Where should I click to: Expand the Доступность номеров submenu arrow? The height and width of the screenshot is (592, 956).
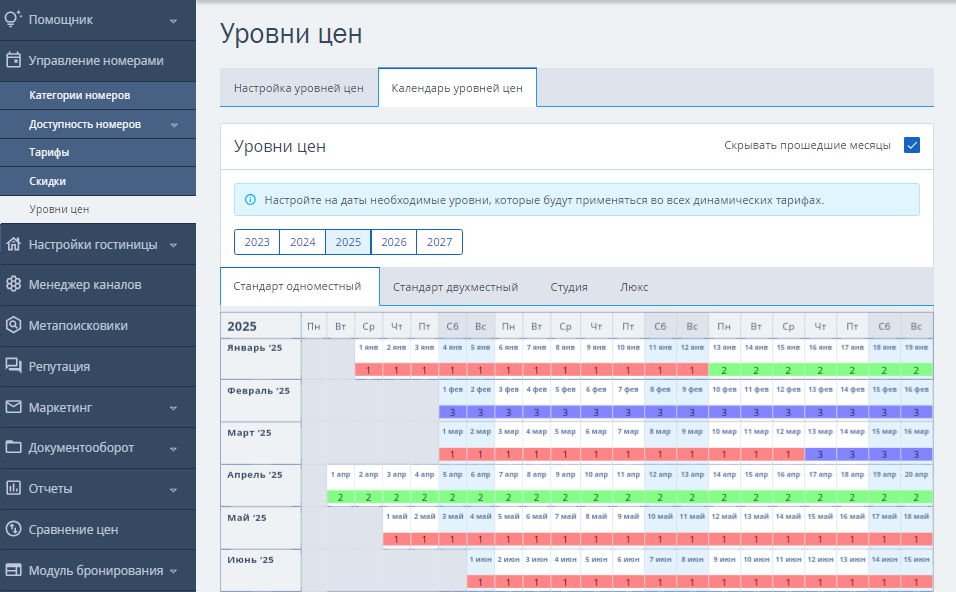(x=174, y=125)
